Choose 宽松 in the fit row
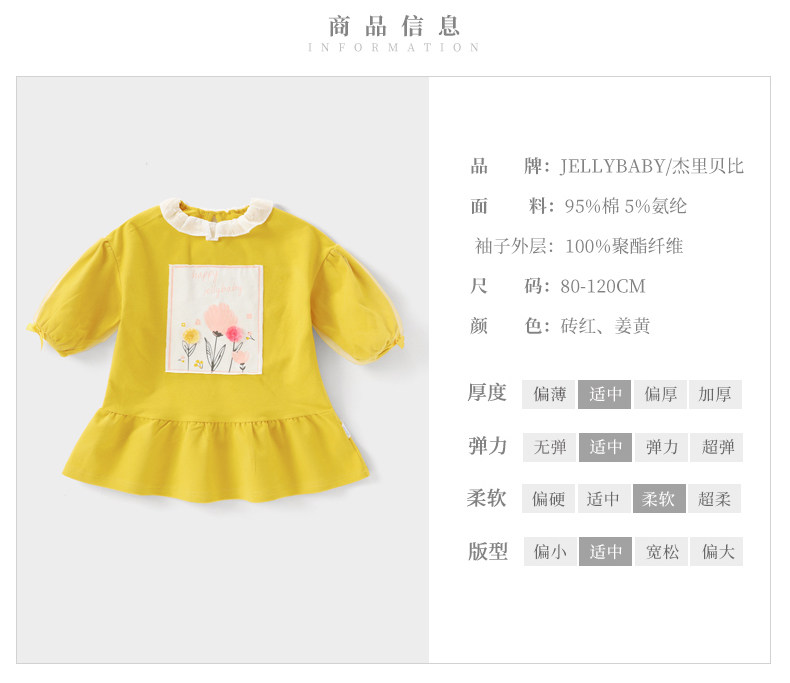 [x=661, y=552]
